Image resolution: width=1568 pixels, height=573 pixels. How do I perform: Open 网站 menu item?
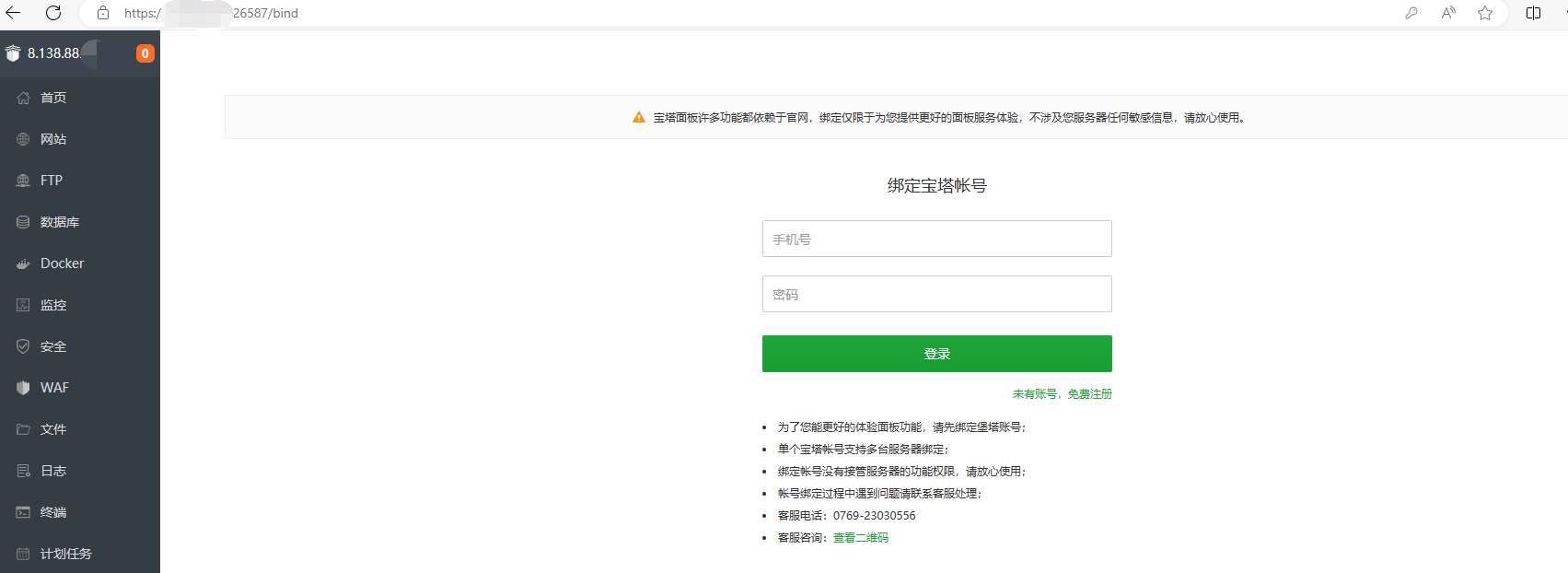pos(80,139)
